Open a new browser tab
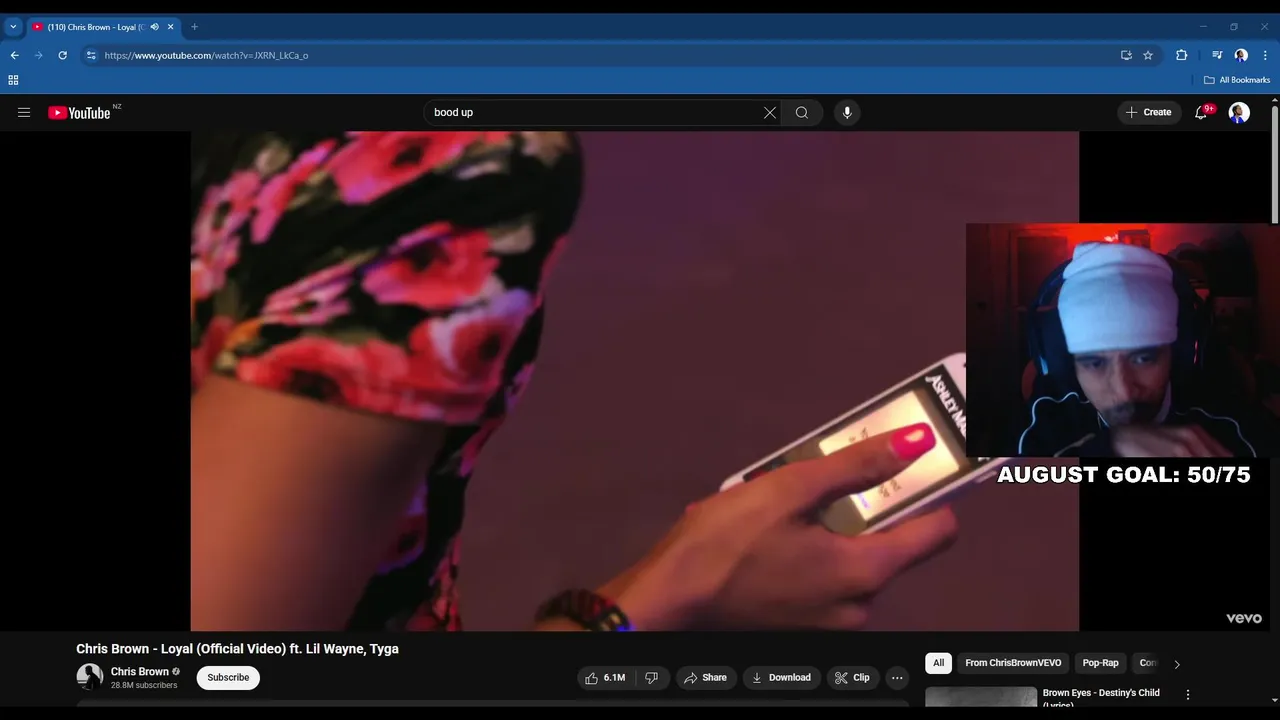This screenshot has width=1280, height=720. [x=194, y=27]
